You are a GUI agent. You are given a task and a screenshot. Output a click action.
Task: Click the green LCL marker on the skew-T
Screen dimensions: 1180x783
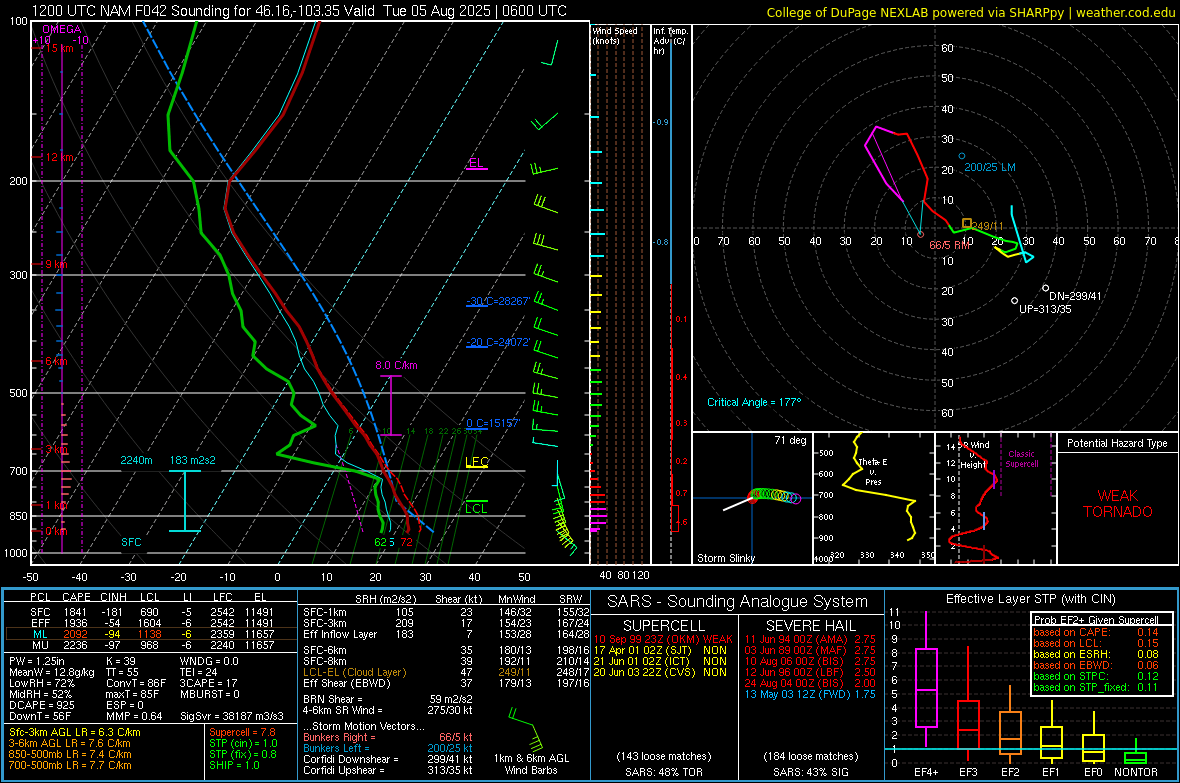tap(476, 508)
